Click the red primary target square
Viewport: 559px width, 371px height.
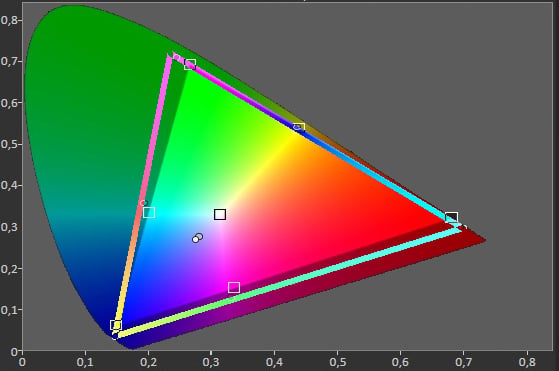(451, 217)
